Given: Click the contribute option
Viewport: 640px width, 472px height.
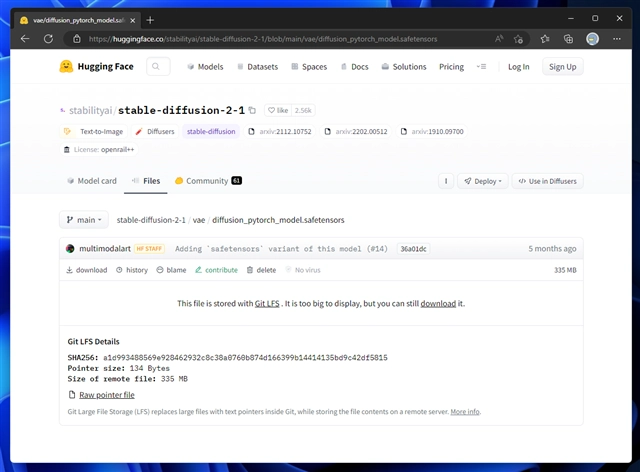Looking at the screenshot, I should coord(216,270).
